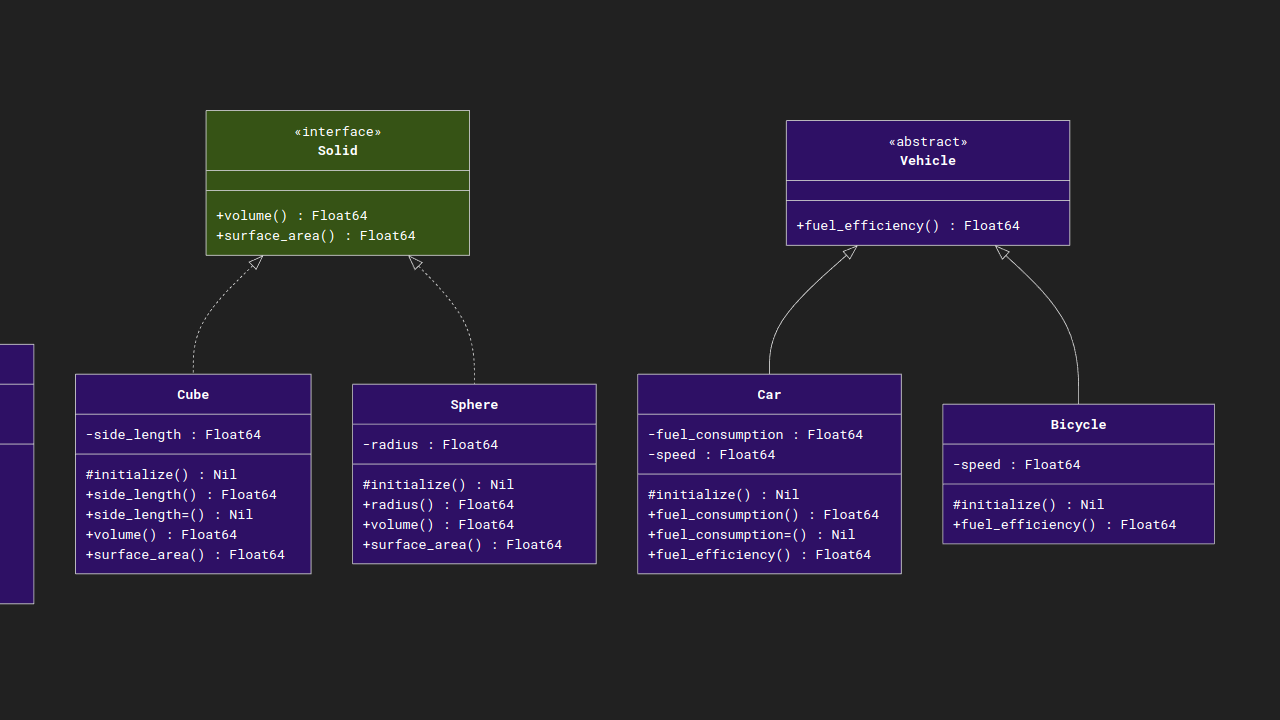
Task: Select the Bicycle class header
Action: (1078, 425)
